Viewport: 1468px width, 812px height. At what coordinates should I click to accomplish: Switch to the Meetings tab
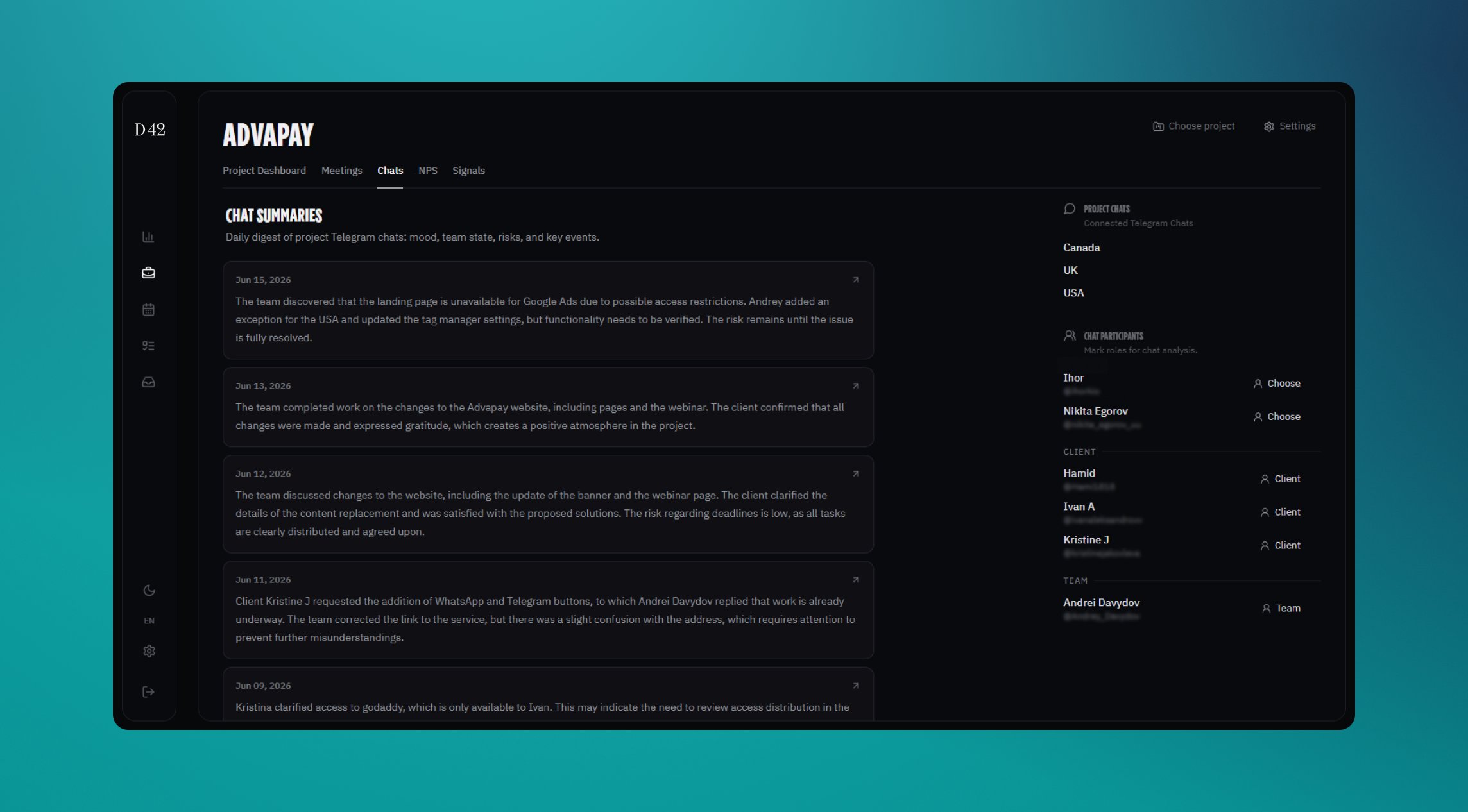pos(341,171)
